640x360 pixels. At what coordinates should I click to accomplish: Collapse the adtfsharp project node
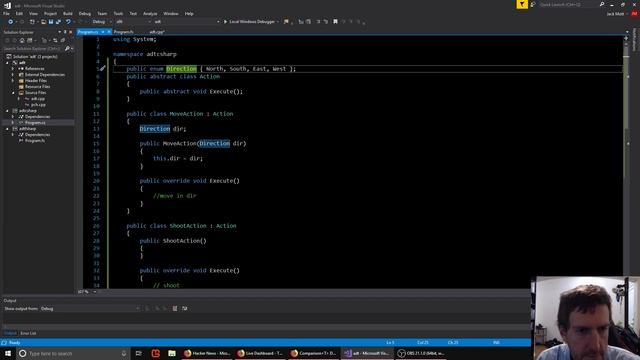click(x=7, y=129)
